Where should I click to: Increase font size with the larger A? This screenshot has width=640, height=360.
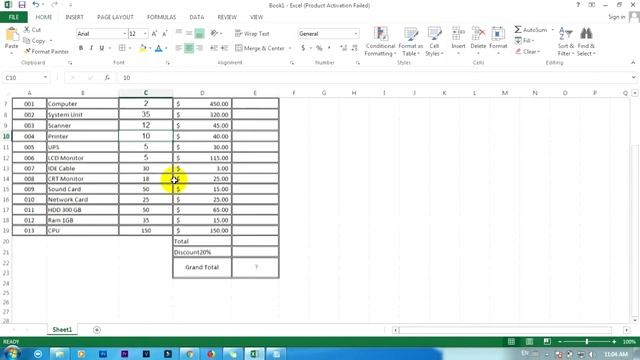154,33
